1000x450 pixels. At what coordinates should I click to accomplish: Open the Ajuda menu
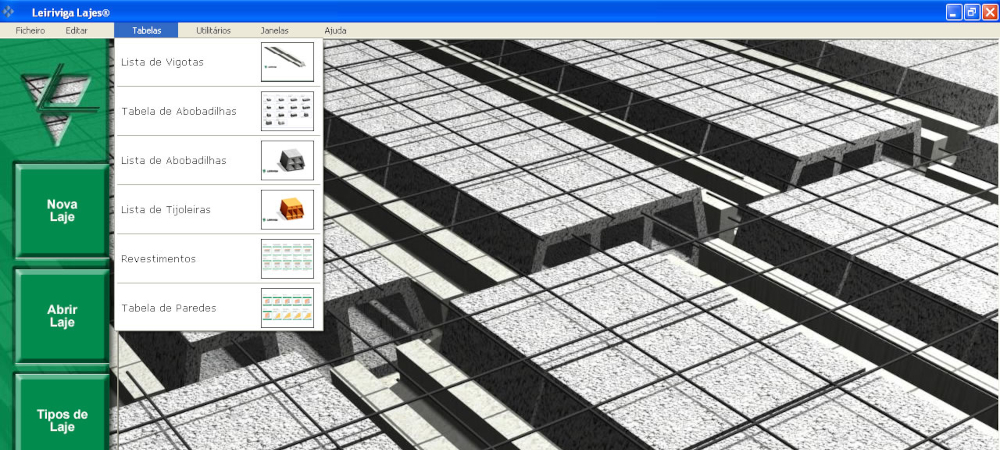[x=336, y=31]
